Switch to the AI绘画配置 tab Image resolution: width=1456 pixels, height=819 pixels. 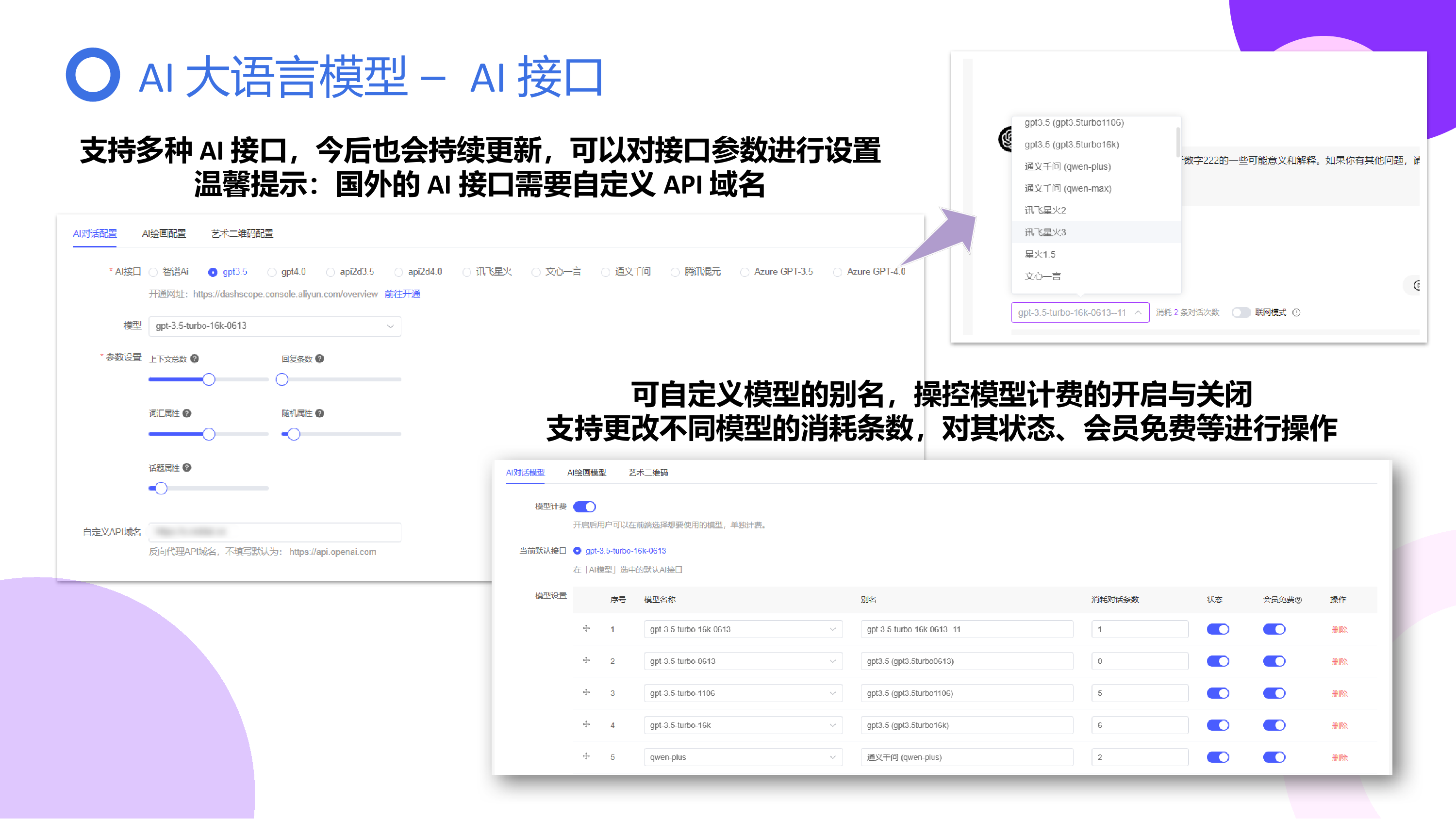click(164, 233)
